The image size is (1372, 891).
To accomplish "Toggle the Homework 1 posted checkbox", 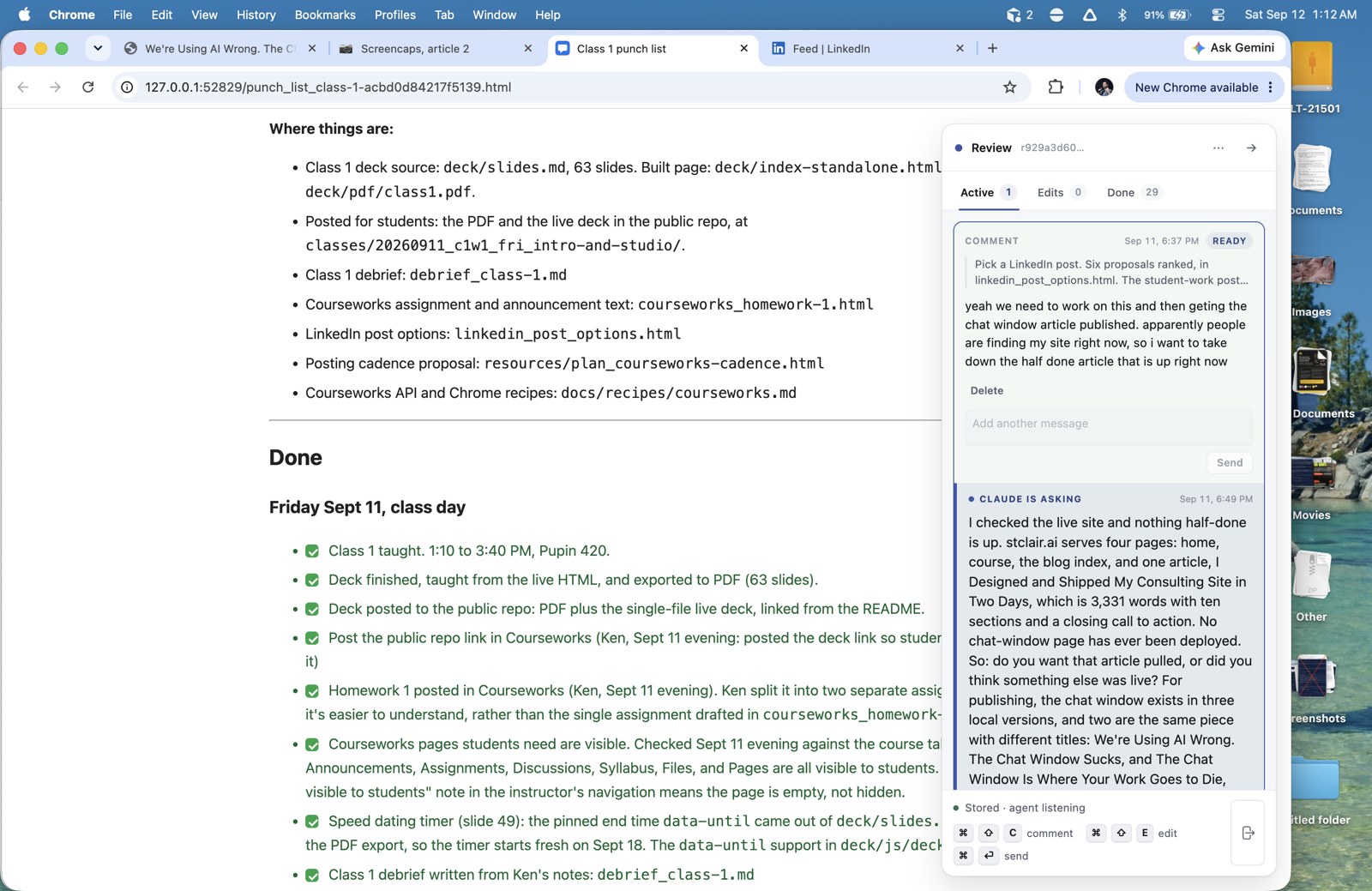I will 312,691.
